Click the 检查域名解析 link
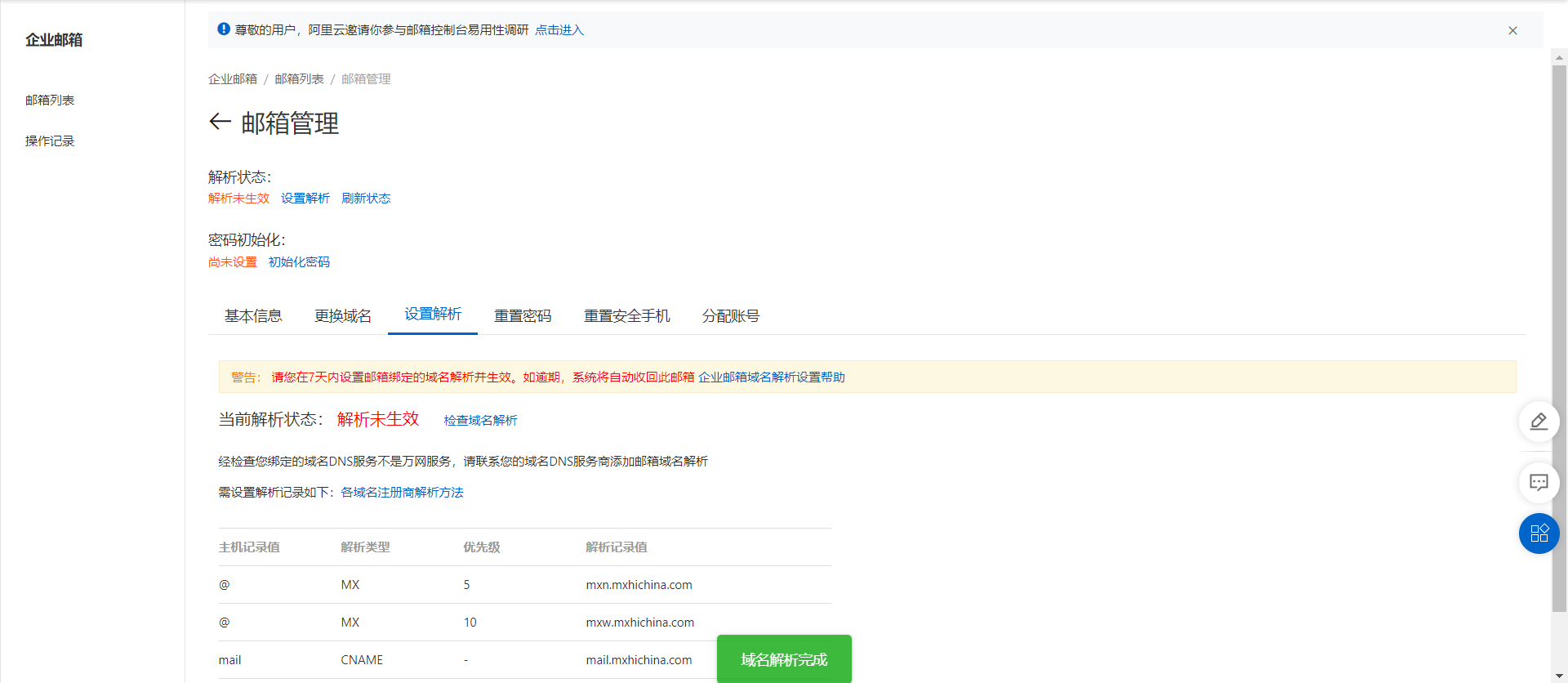This screenshot has width=1568, height=683. click(x=480, y=421)
